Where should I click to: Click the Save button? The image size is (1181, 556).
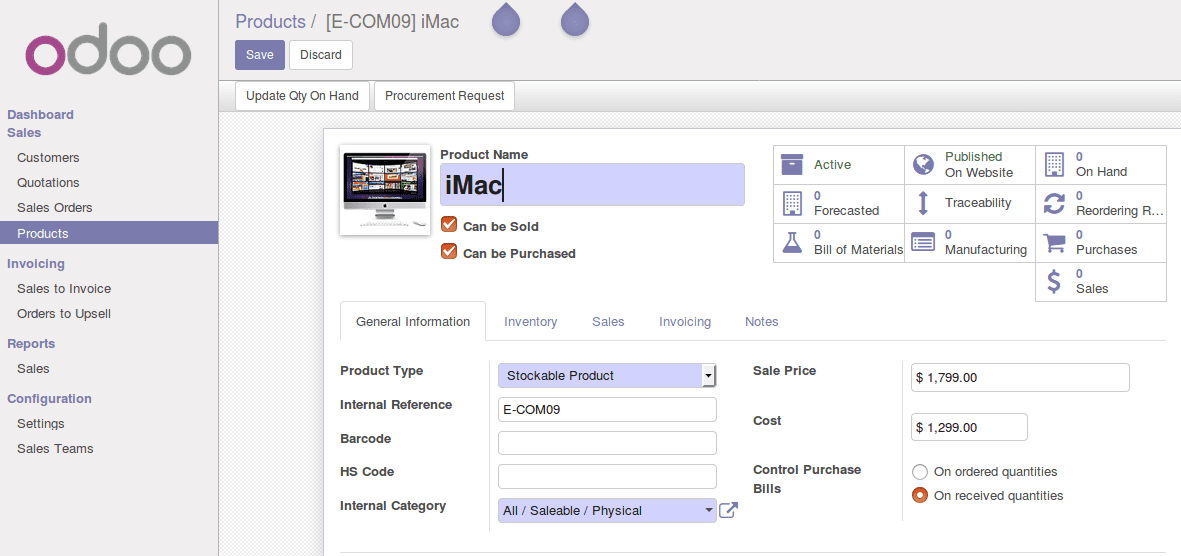[x=260, y=55]
